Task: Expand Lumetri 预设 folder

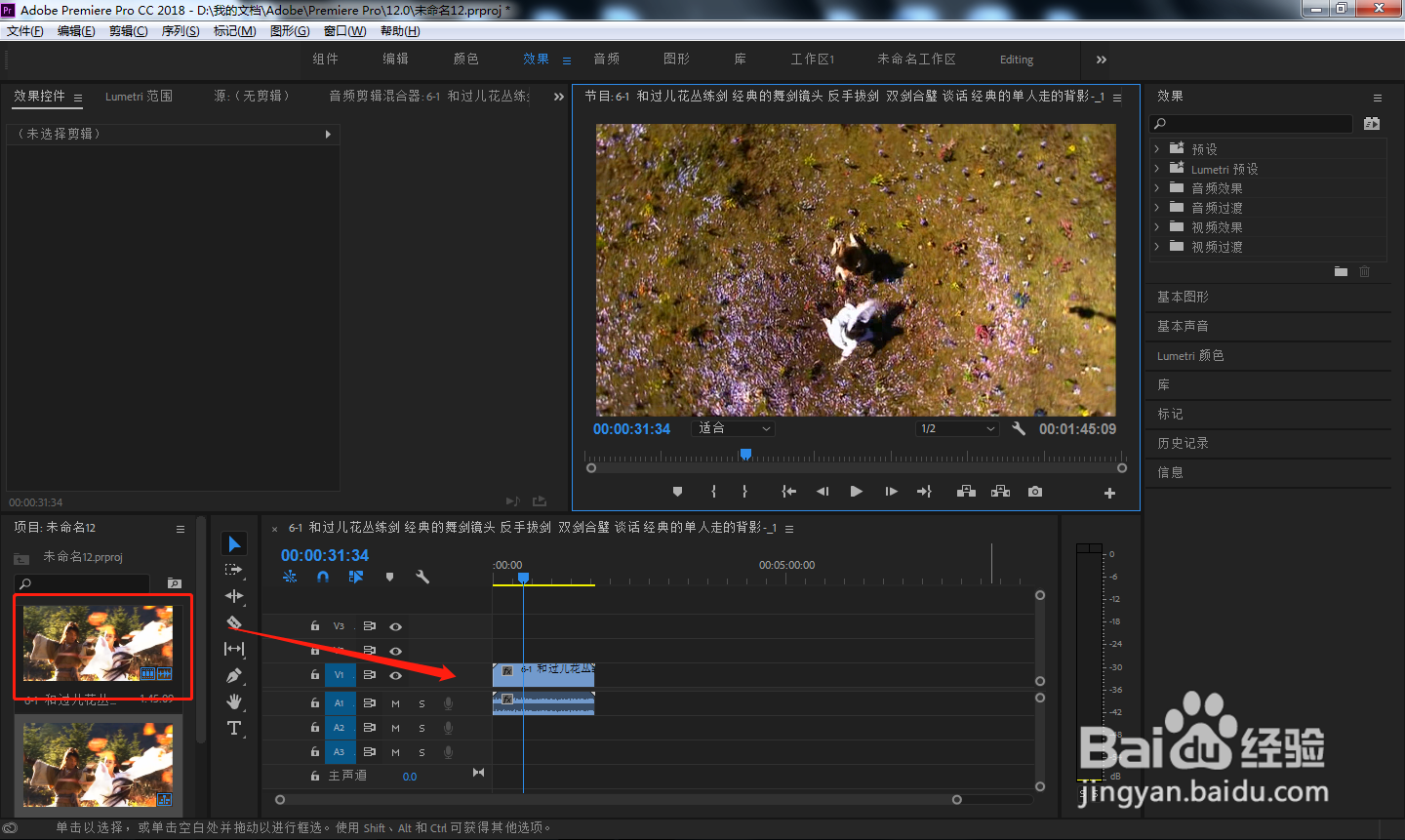Action: point(1157,169)
